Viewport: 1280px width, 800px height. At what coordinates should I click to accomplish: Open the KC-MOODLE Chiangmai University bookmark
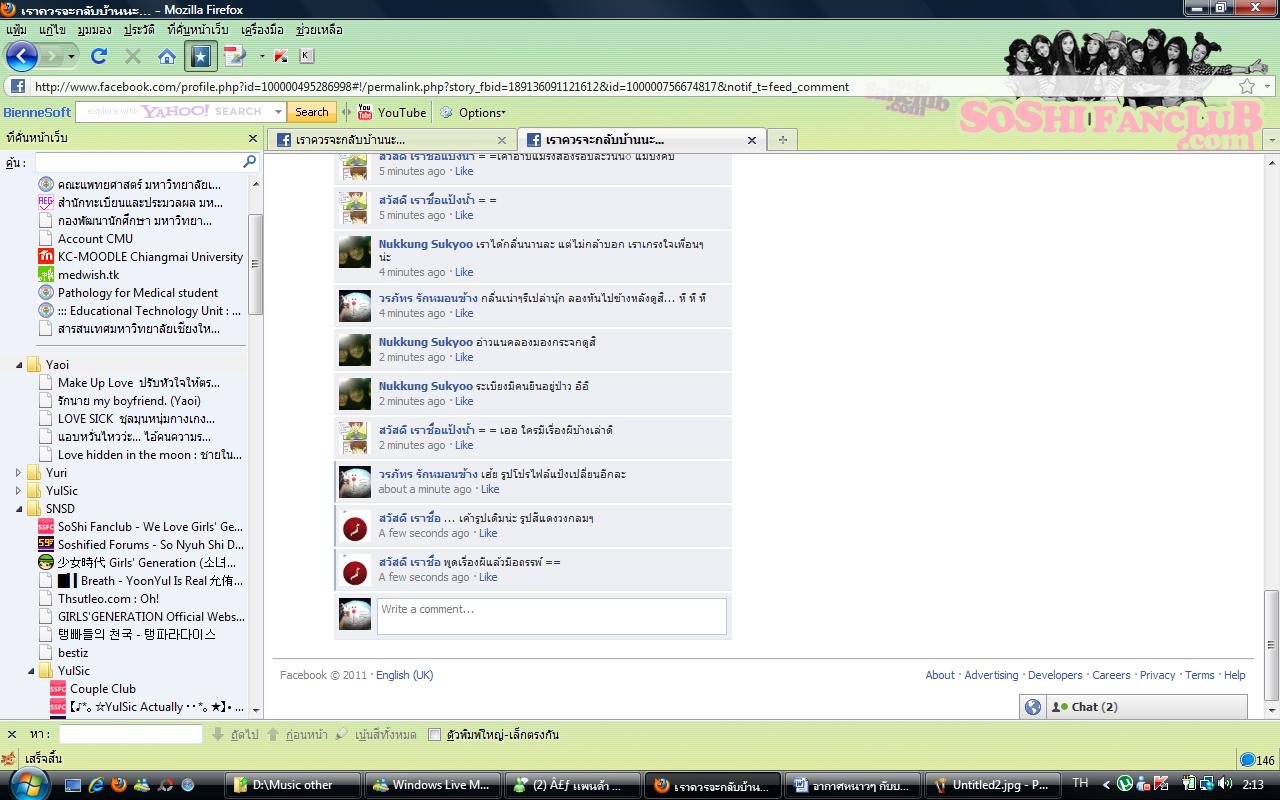pos(141,256)
